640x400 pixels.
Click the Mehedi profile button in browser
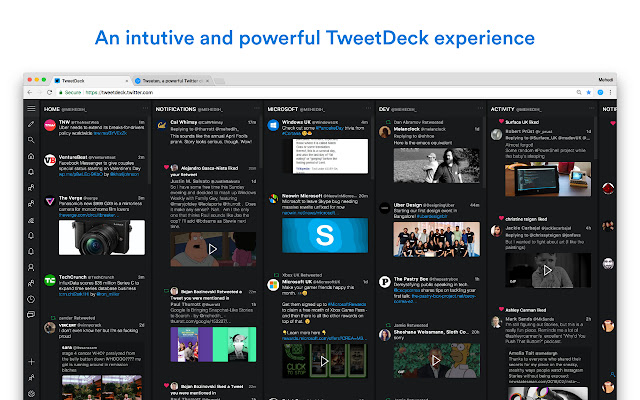tap(606, 80)
